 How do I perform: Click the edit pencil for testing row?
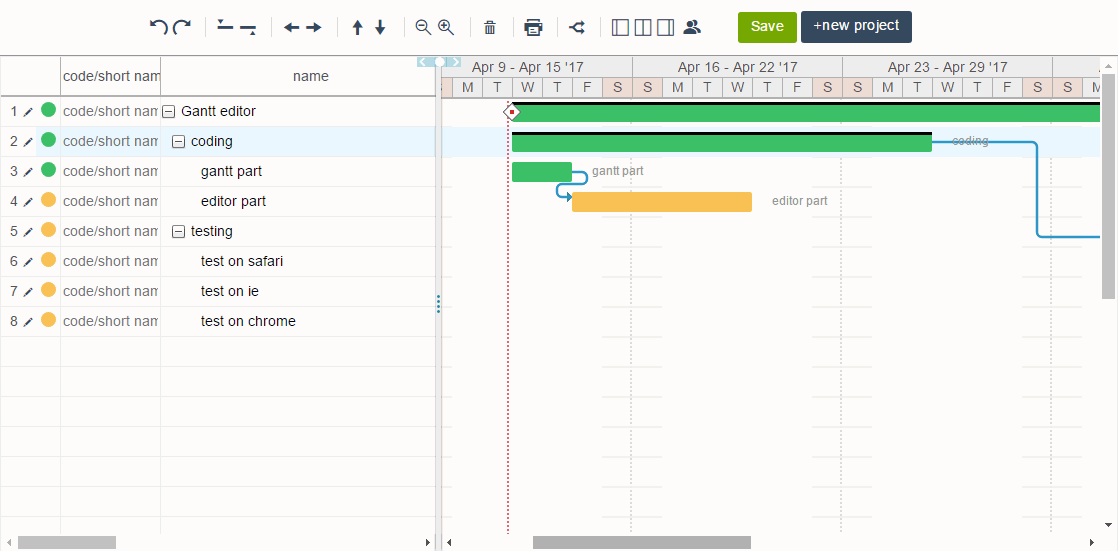point(28,232)
